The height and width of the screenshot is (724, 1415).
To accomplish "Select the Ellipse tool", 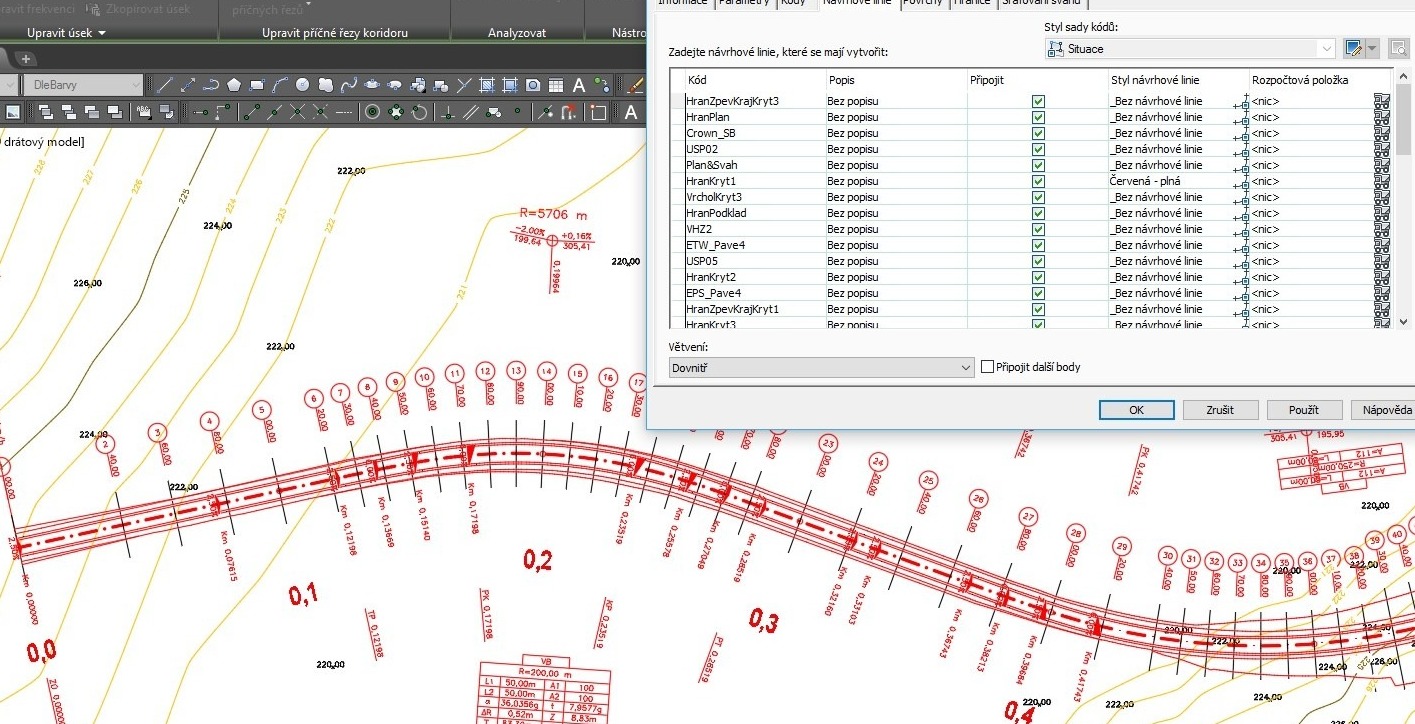I will 372,85.
